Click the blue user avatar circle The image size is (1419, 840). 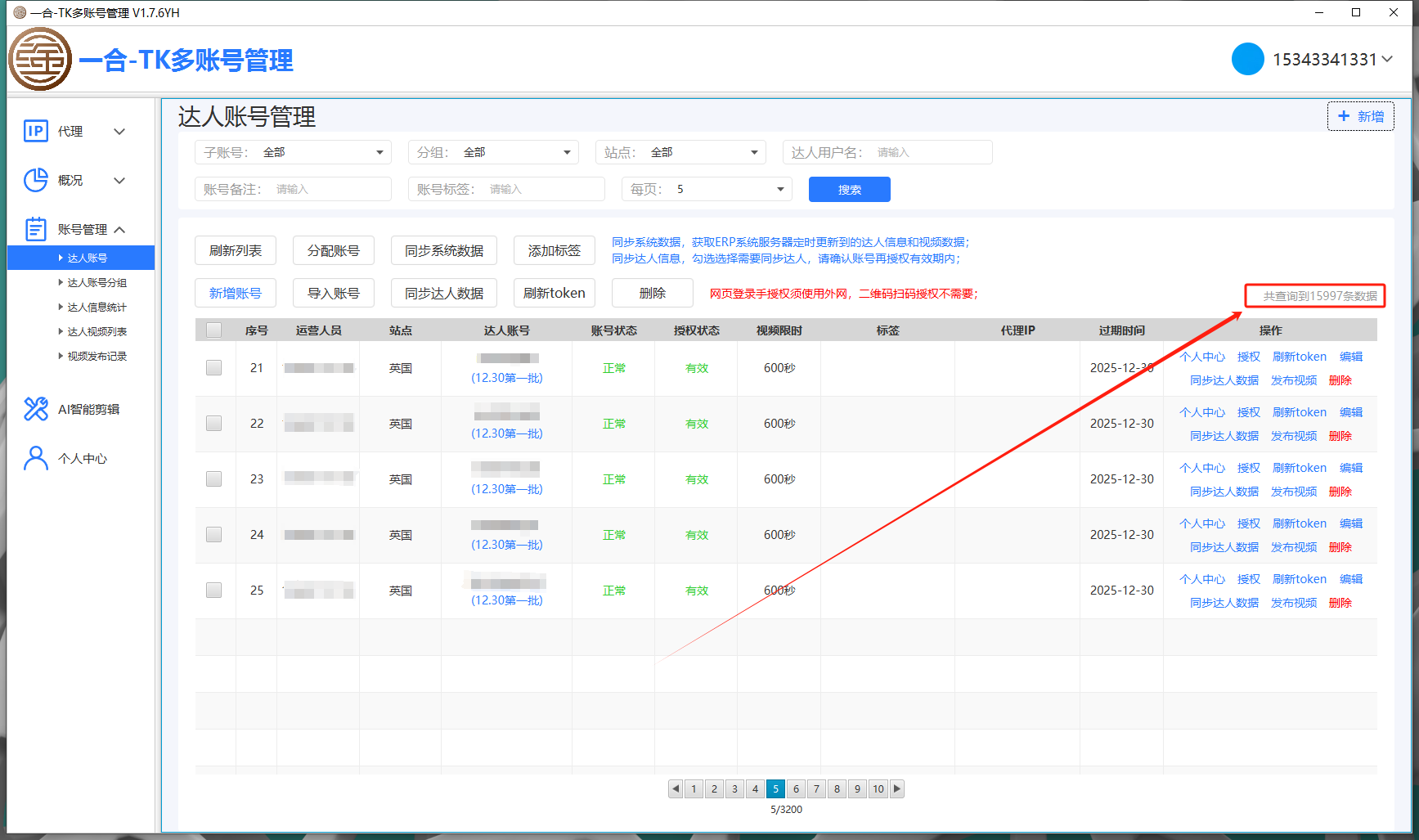click(1248, 59)
